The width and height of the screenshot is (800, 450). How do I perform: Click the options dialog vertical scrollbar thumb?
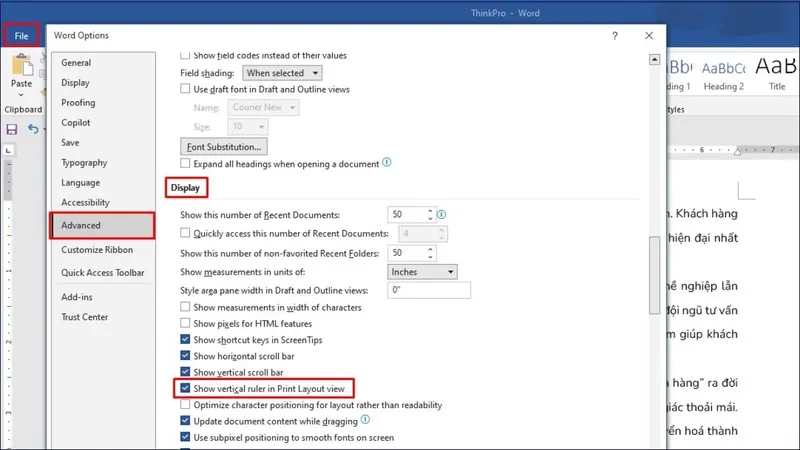pyautogui.click(x=655, y=276)
